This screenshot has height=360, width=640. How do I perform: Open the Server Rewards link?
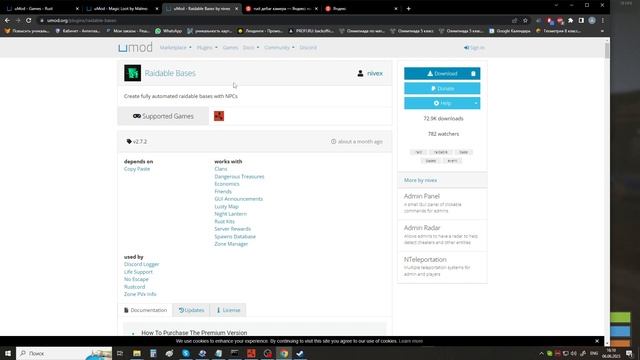232,229
